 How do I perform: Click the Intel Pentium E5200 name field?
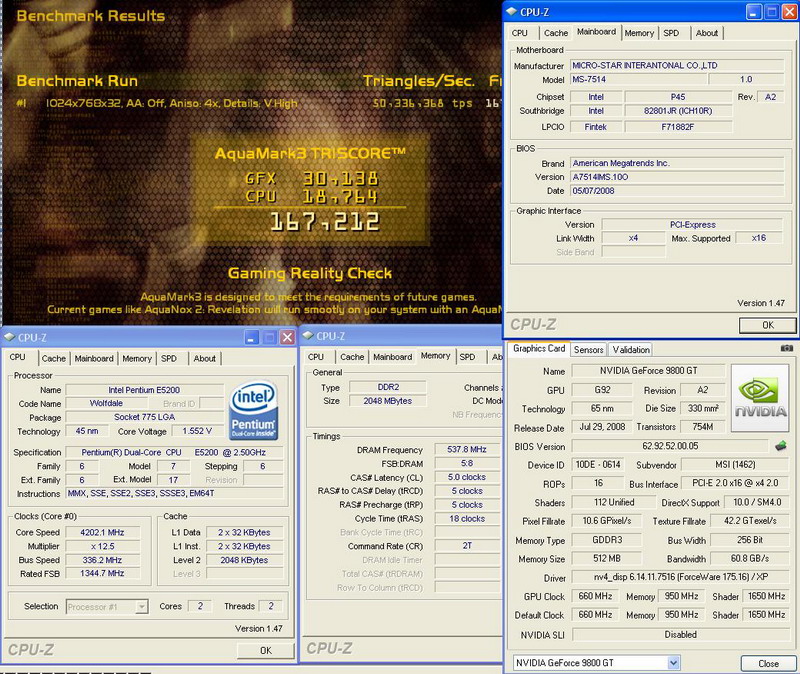tap(144, 390)
